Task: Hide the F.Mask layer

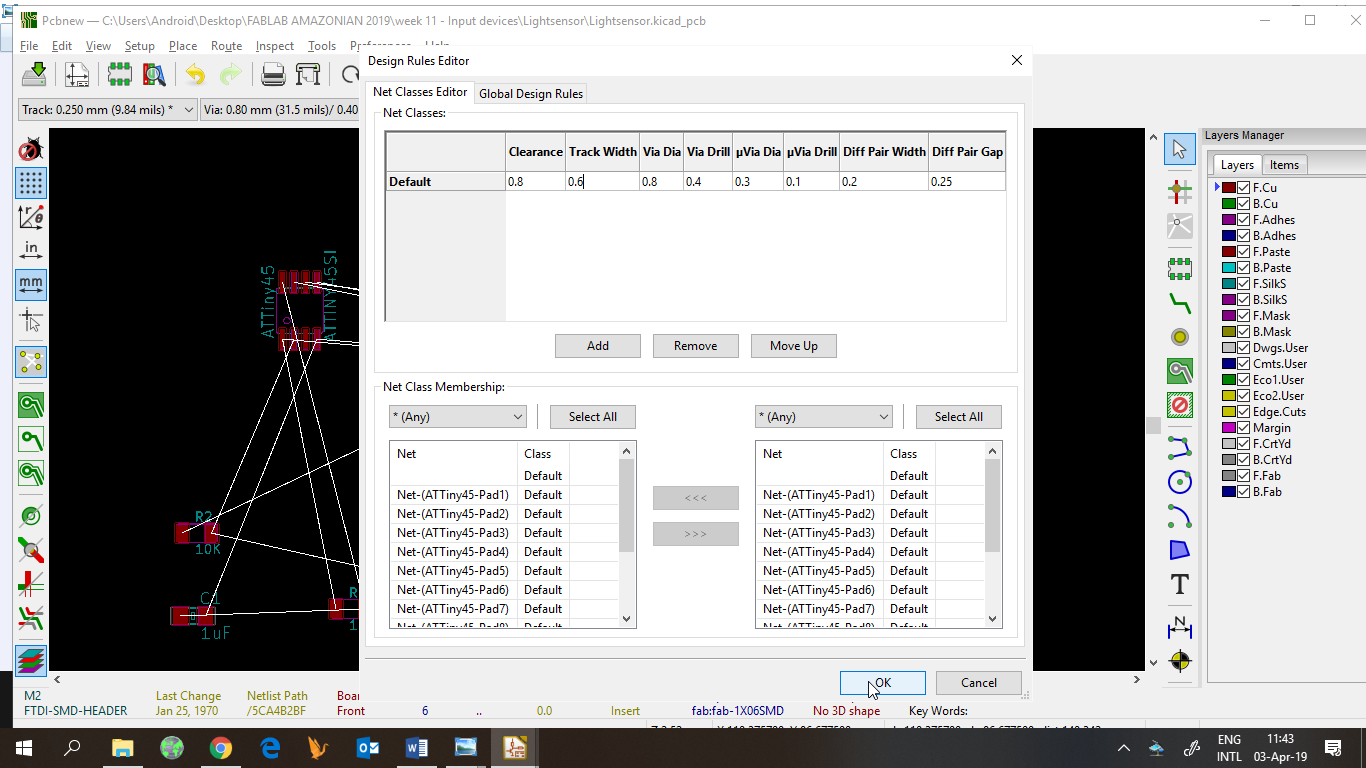Action: click(x=1244, y=316)
